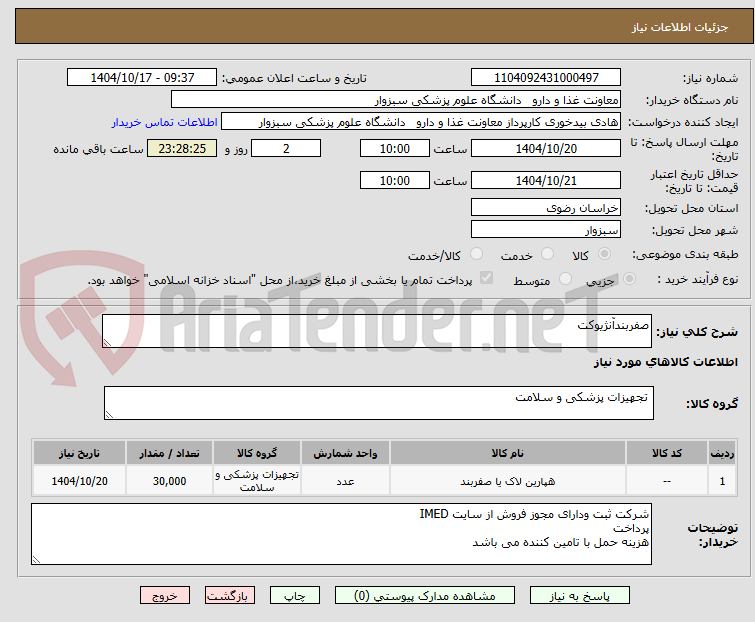This screenshot has width=755, height=622.
Task: Click the نام کالا column header
Action: pyautogui.click(x=508, y=453)
